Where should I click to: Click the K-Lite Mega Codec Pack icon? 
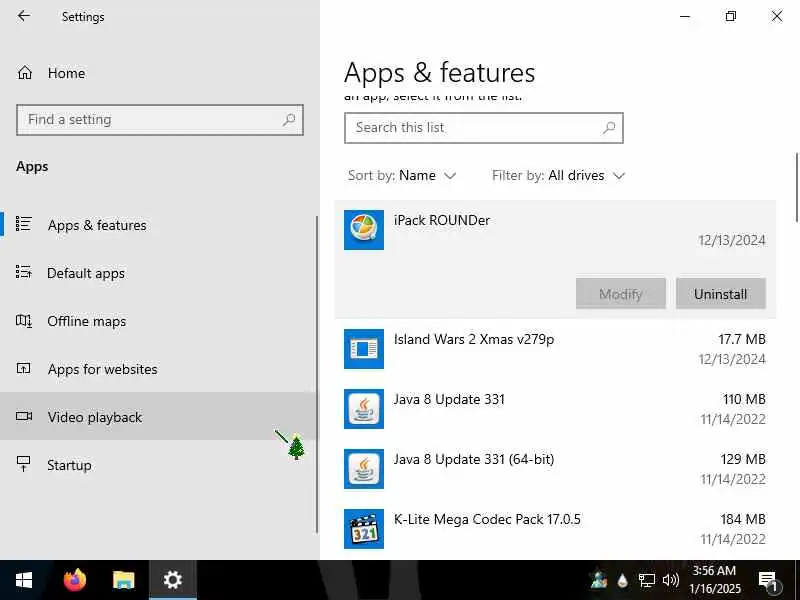point(364,529)
